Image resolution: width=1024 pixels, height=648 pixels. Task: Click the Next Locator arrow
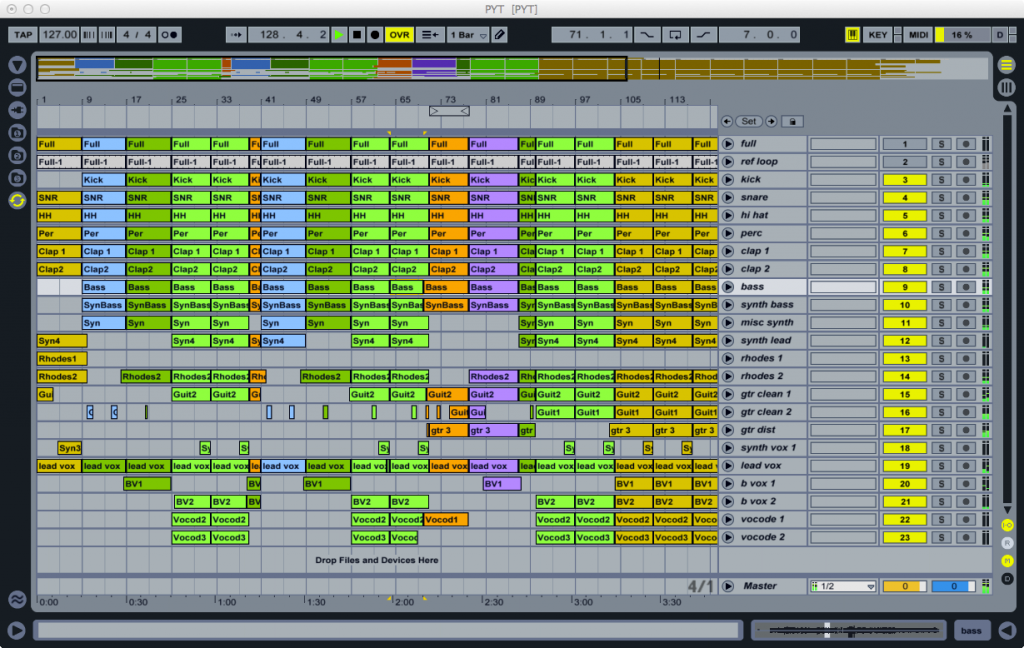pos(771,122)
